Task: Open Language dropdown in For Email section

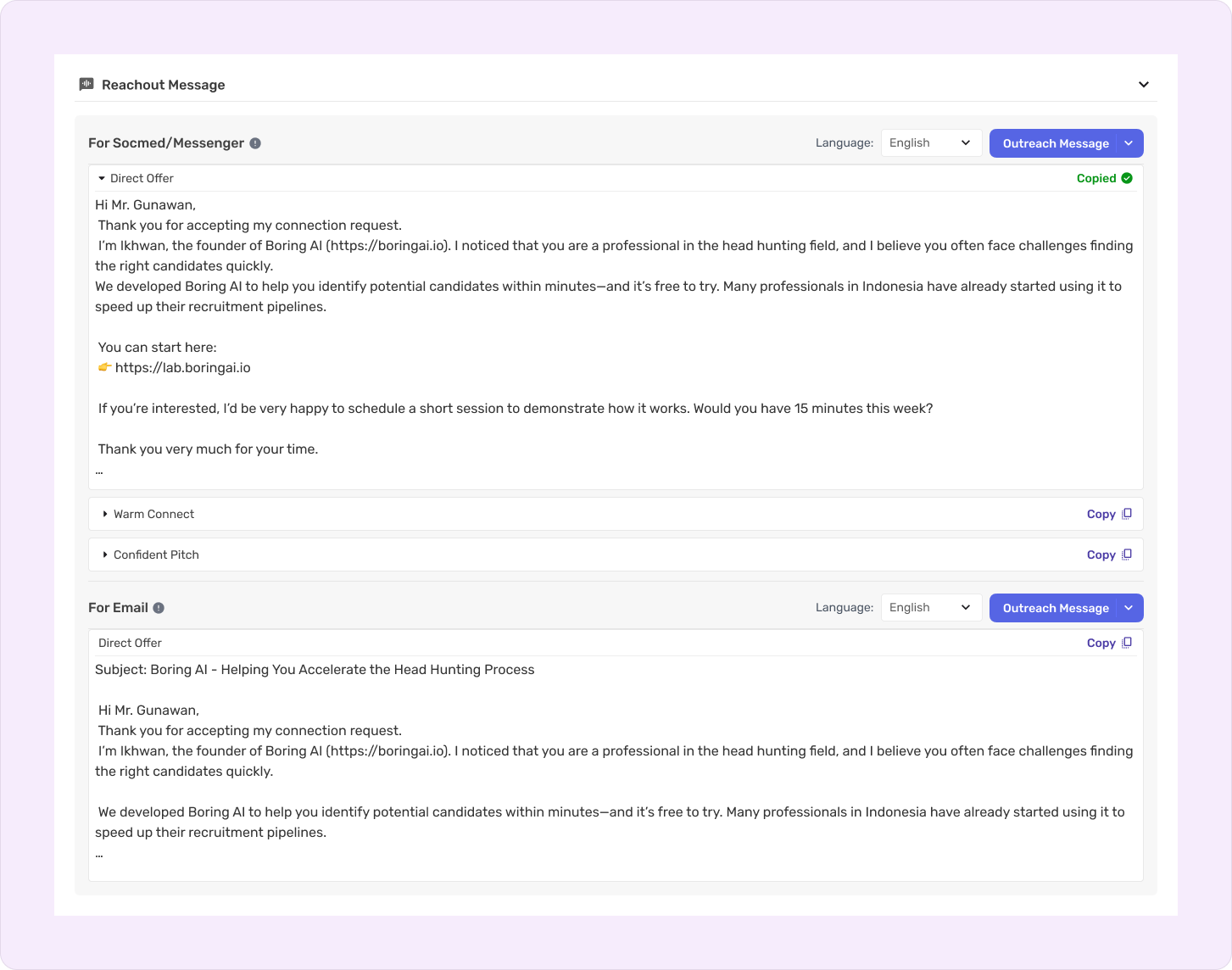Action: click(x=931, y=608)
